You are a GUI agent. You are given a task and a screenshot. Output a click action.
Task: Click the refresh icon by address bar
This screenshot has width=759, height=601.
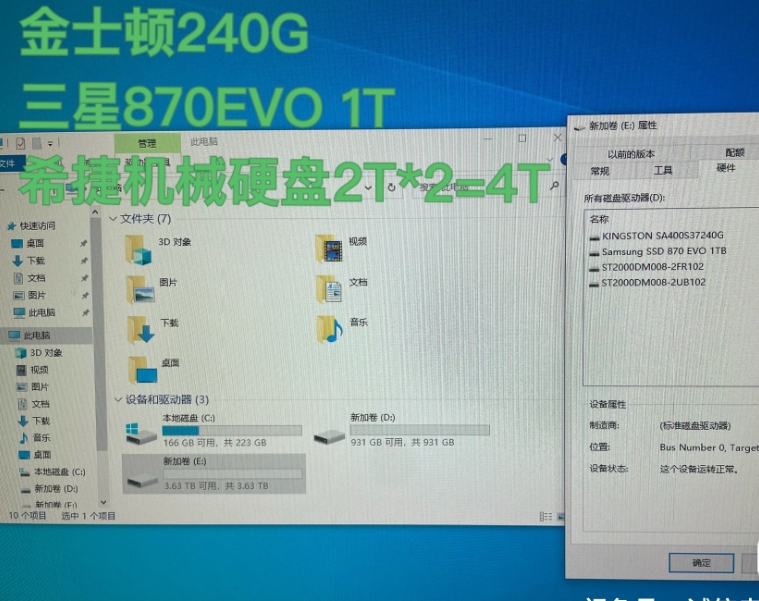point(392,187)
